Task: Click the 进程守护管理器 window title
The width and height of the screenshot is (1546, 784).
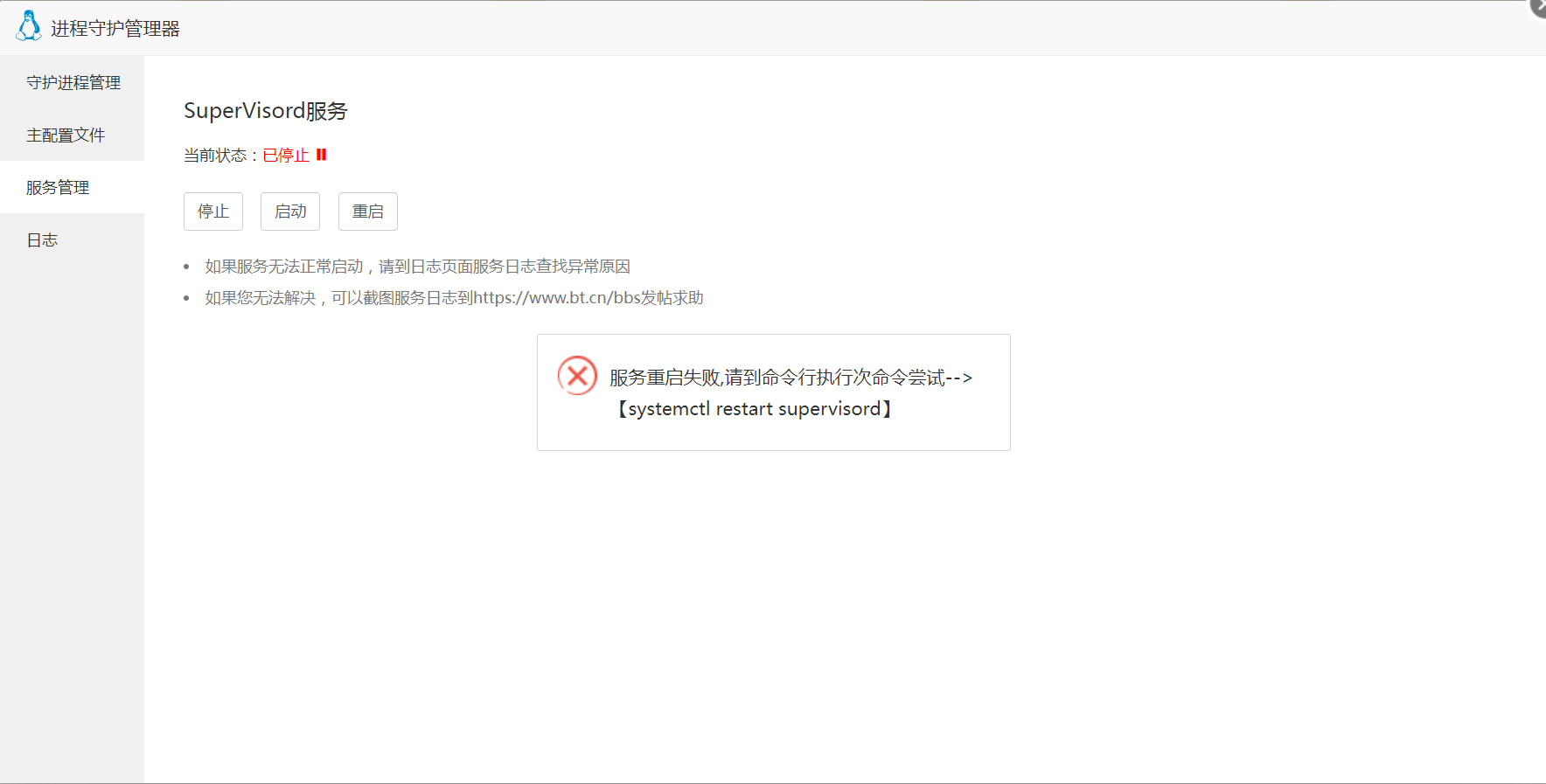Action: (x=115, y=28)
